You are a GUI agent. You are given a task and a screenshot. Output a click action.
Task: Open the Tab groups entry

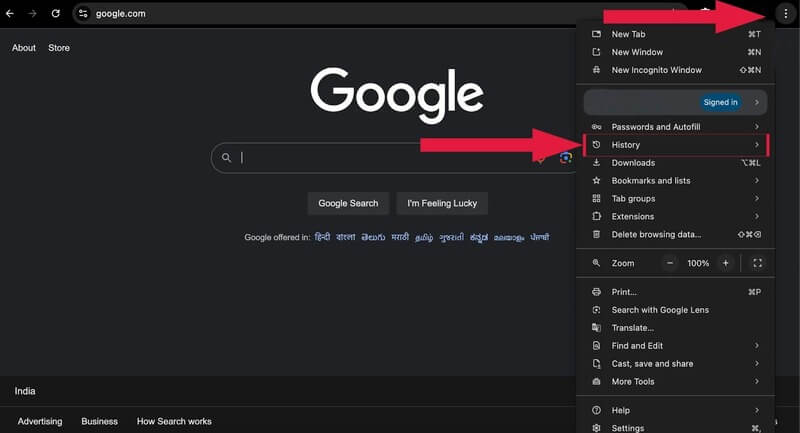pos(676,198)
